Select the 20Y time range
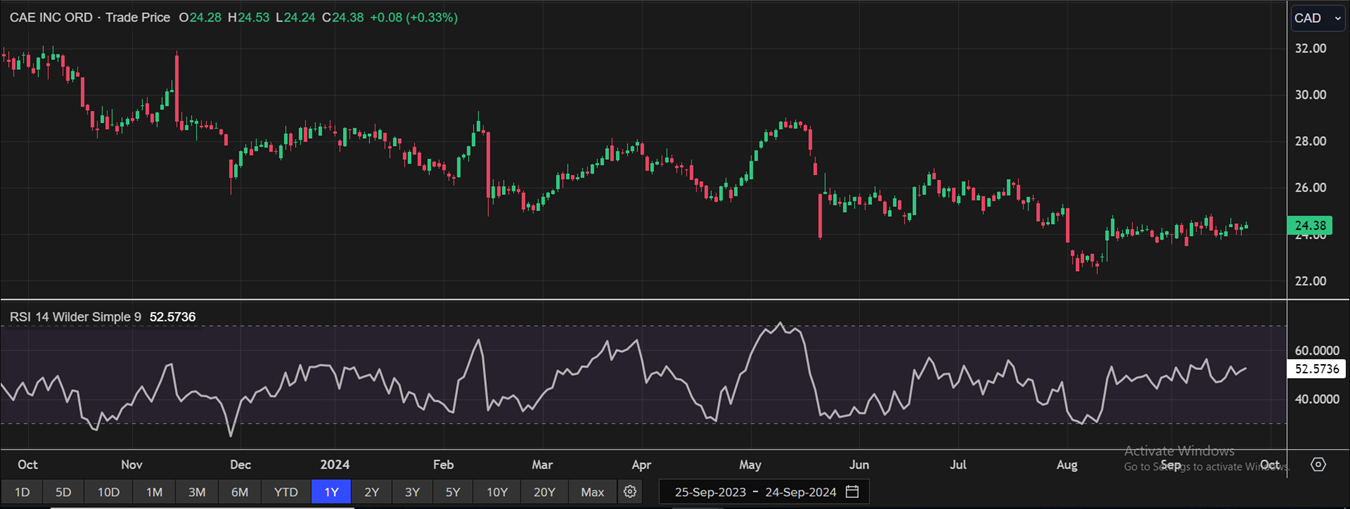 [x=544, y=492]
